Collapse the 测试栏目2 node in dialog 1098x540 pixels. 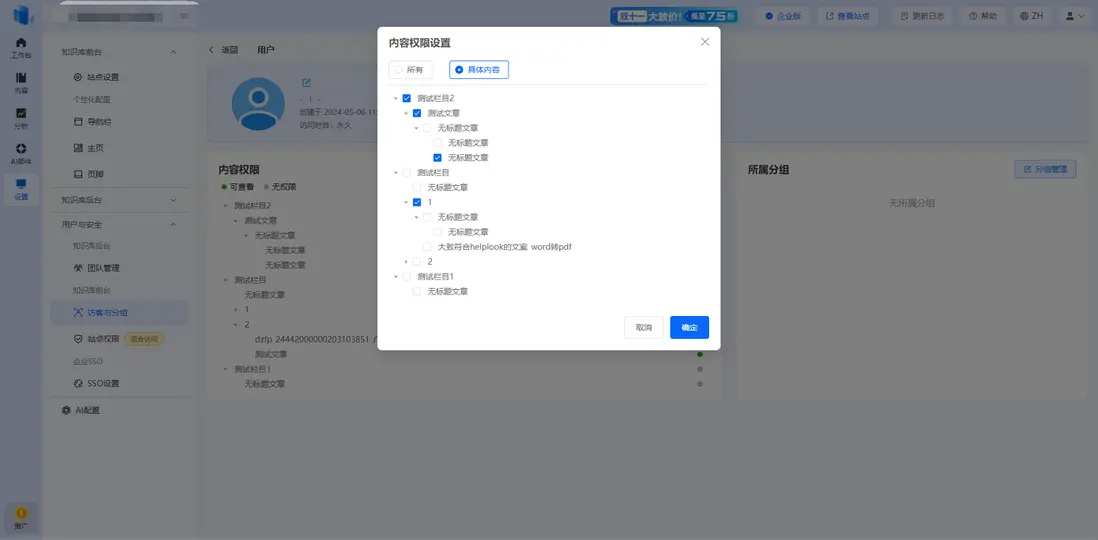coord(396,99)
